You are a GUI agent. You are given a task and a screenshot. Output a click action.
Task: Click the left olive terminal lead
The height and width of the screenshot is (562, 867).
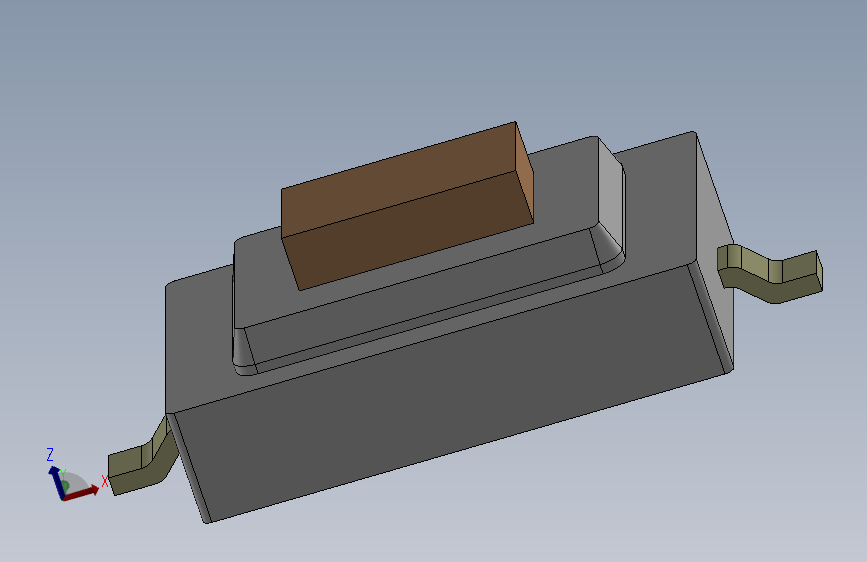[143, 457]
